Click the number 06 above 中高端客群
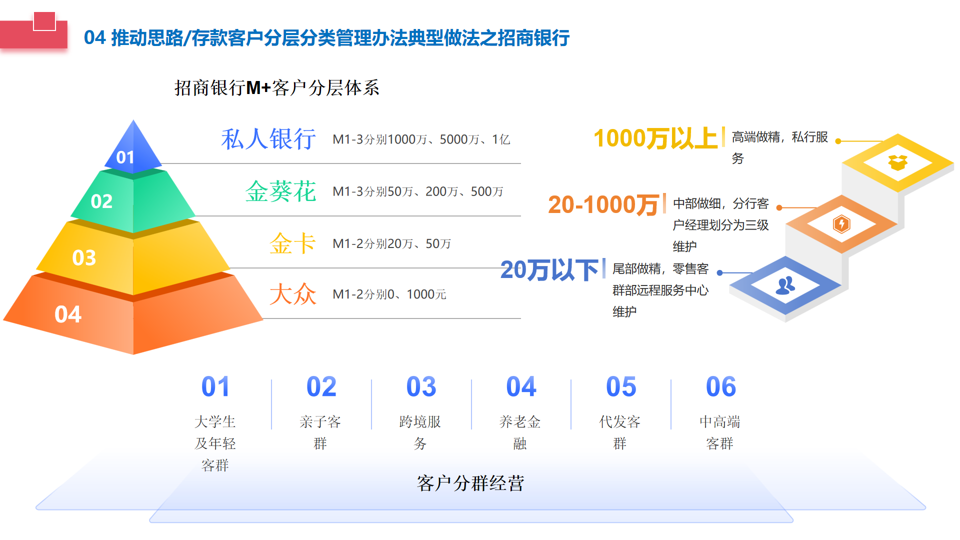This screenshot has height=540, width=960. (x=721, y=387)
